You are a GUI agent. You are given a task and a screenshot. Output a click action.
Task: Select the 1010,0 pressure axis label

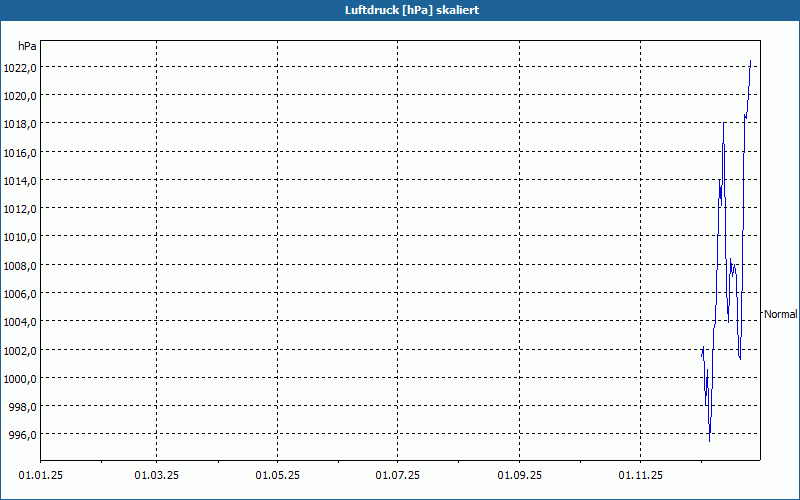[x=22, y=237]
